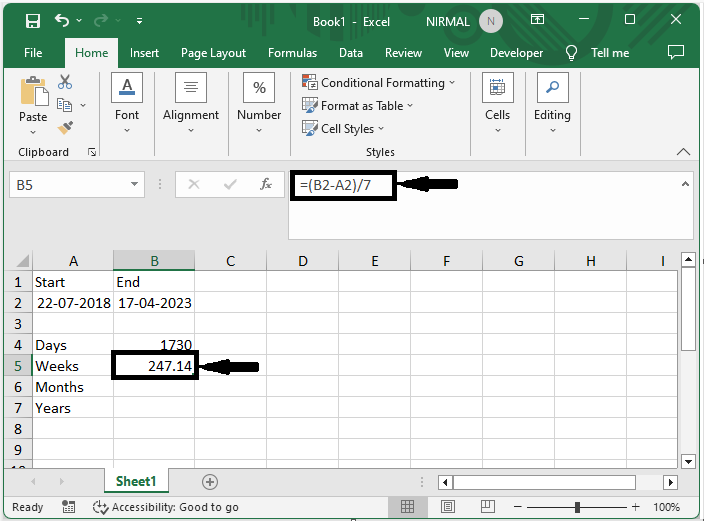Open the Comments speech bubble icon
The height and width of the screenshot is (521, 704).
tap(676, 52)
